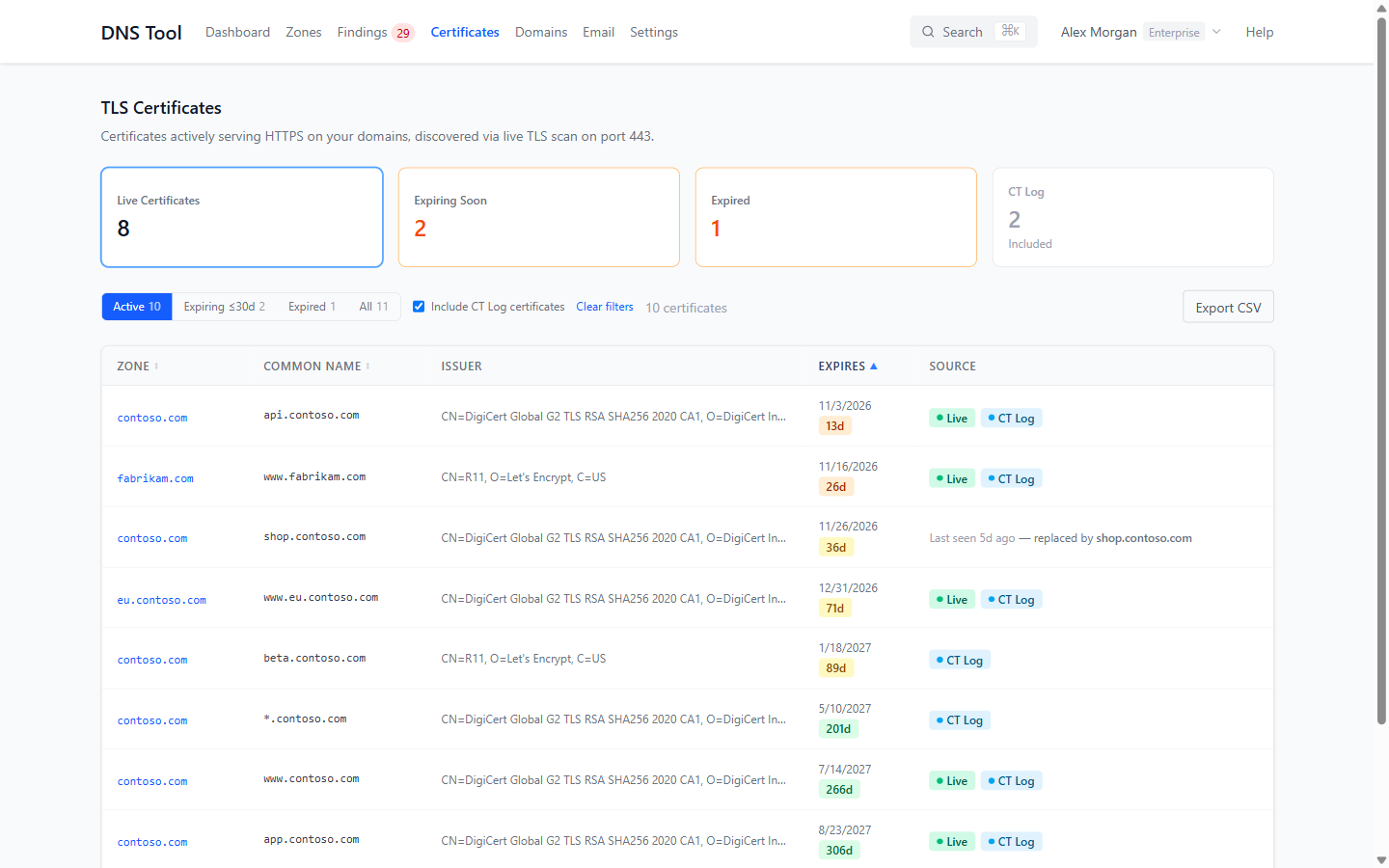Click the EXPIRES ascending sort arrow
The width and height of the screenshot is (1389, 868).
point(874,366)
